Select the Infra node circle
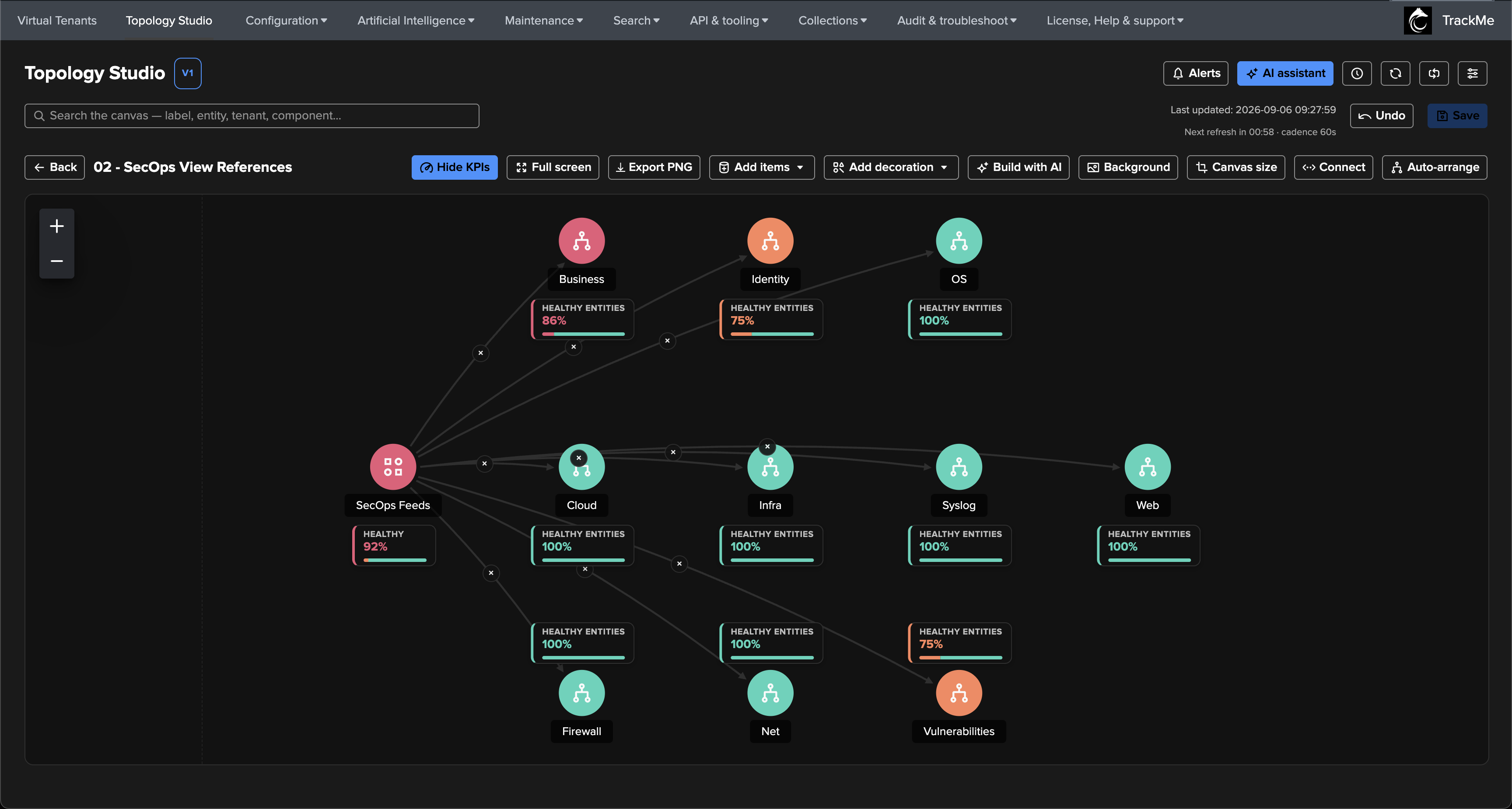 (770, 467)
